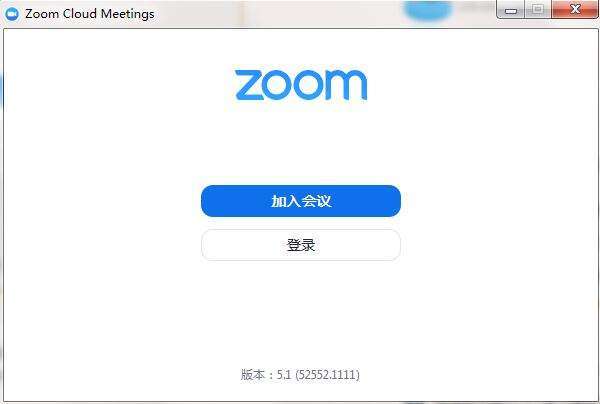Click the Zoom camera icon in title bar

point(12,14)
